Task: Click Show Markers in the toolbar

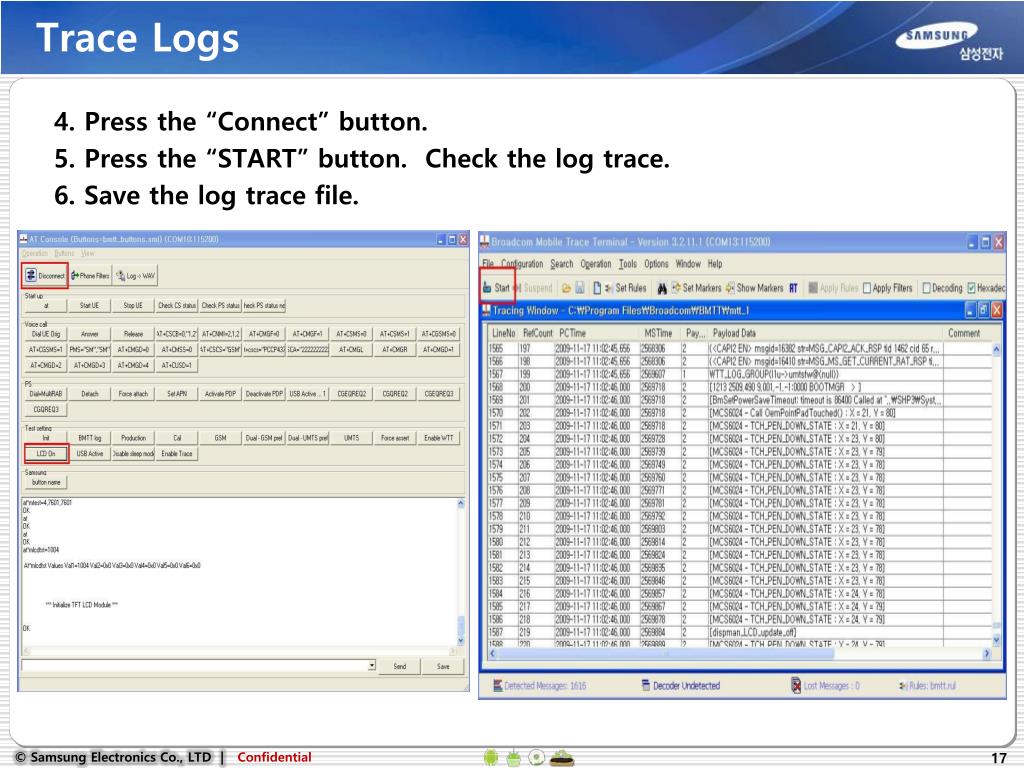Action: 754,288
